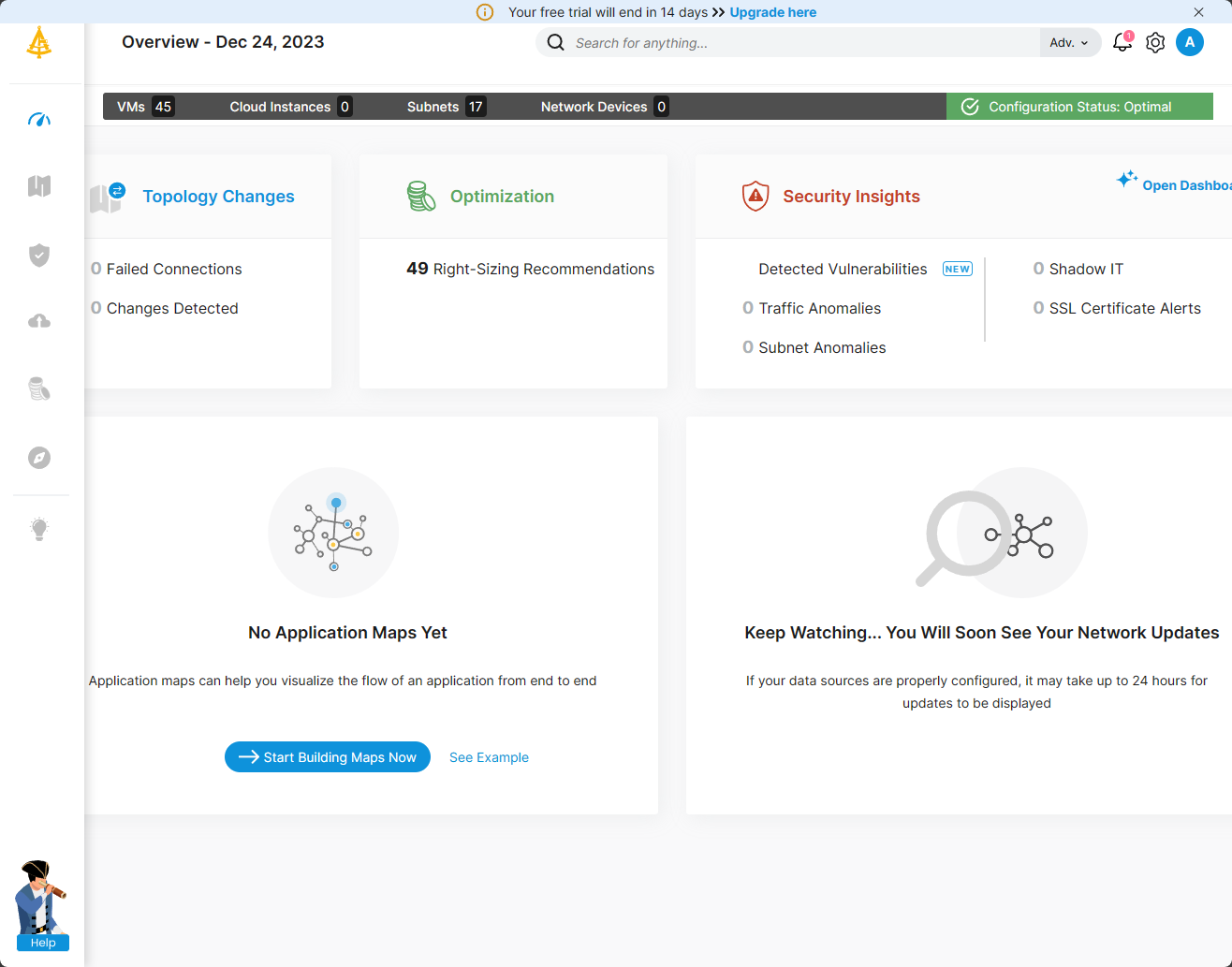The height and width of the screenshot is (967, 1232).
Task: Open the map icon in sidebar
Action: (39, 186)
